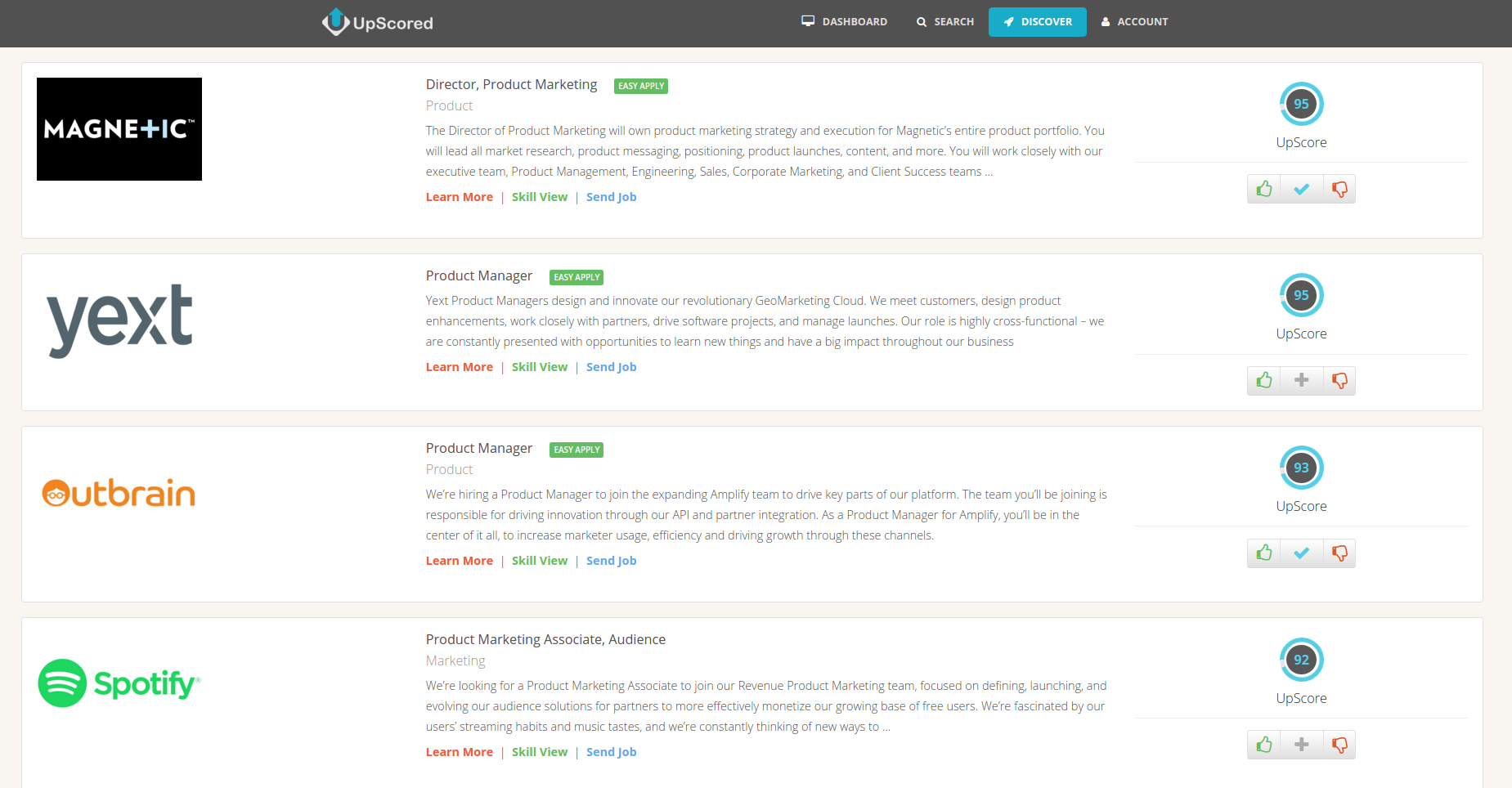1512x788 pixels.
Task: Click the Product label under Director, Product Marketing
Action: (x=449, y=105)
